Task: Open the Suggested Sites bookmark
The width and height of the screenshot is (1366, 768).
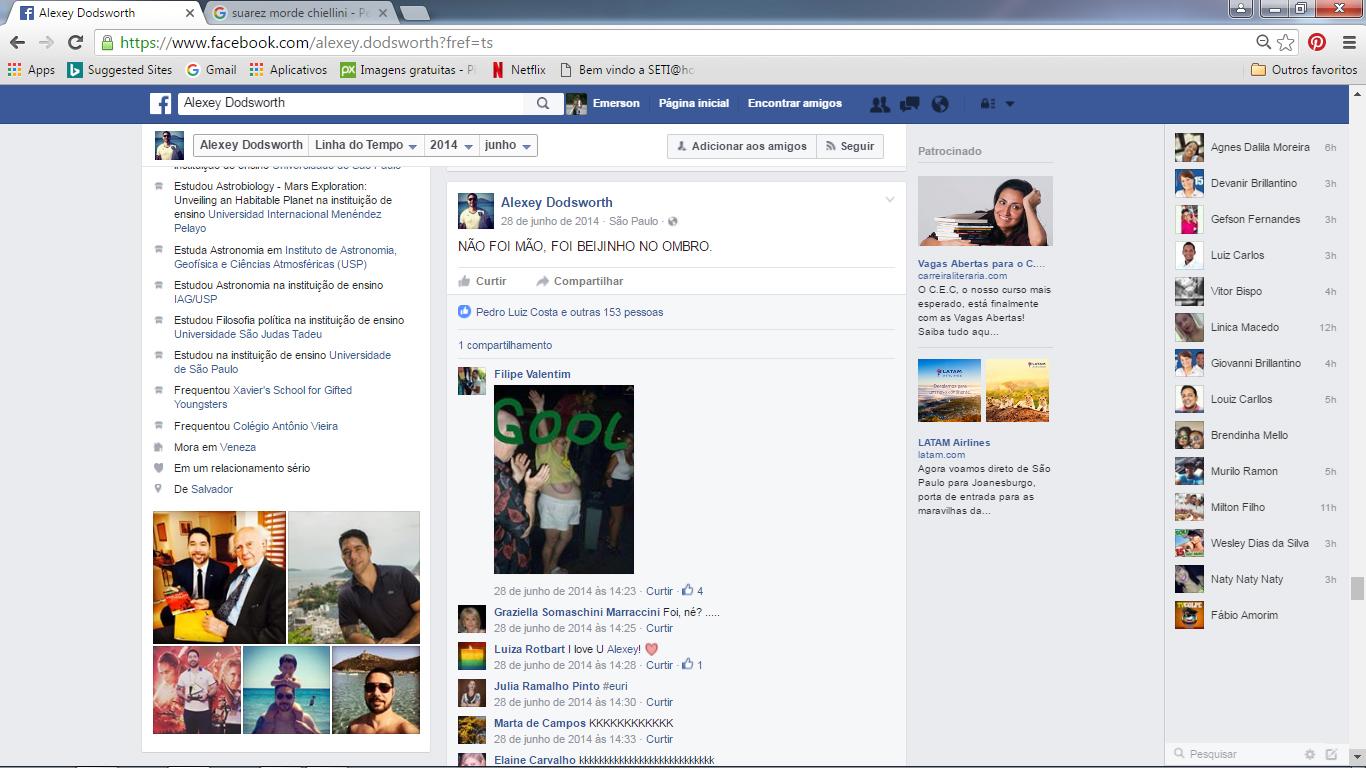Action: click(120, 70)
